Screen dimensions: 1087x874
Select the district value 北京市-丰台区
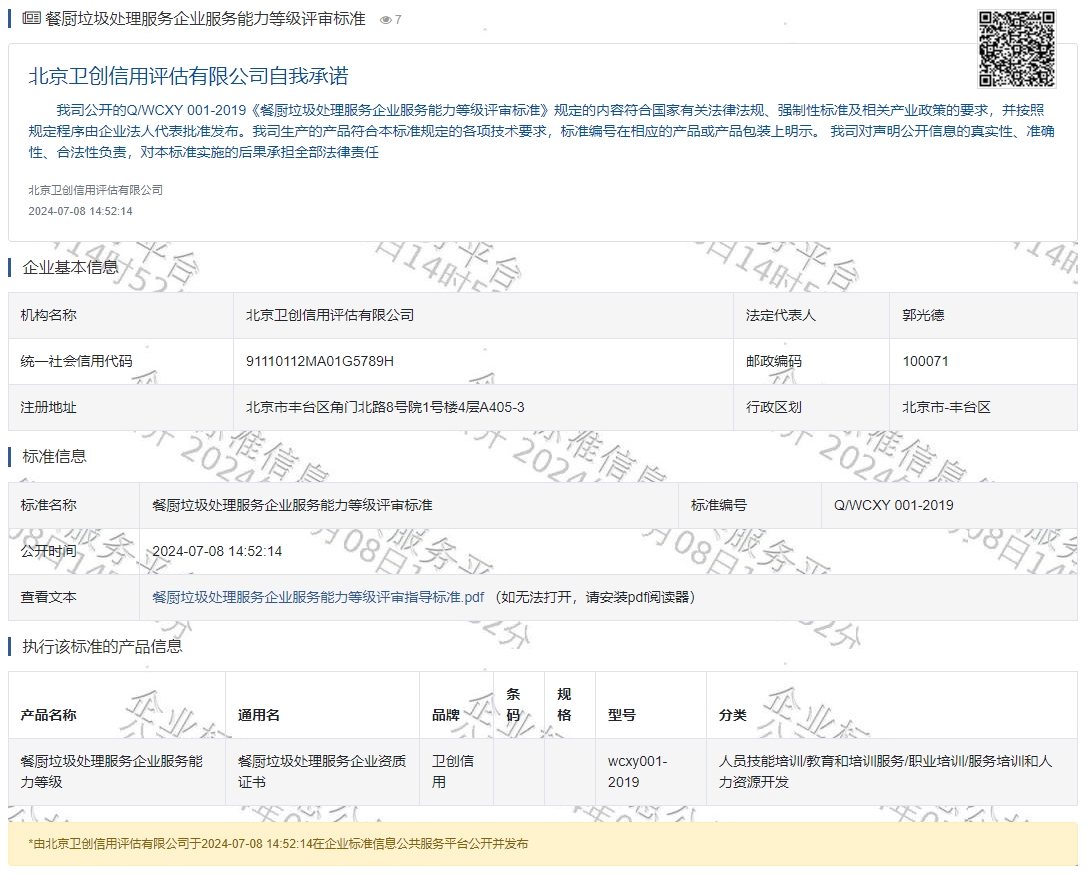tap(946, 408)
